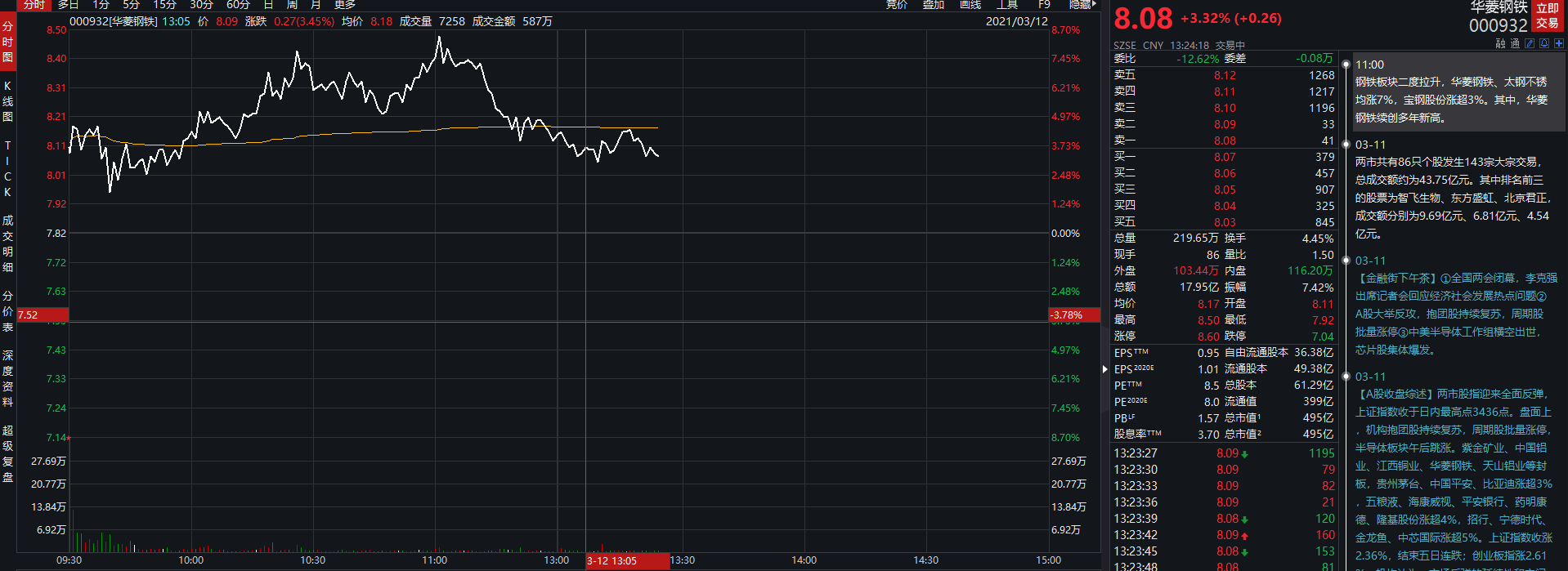Click the 通 Stock Connect indicator
The image size is (1568, 571).
pyautogui.click(x=1515, y=44)
